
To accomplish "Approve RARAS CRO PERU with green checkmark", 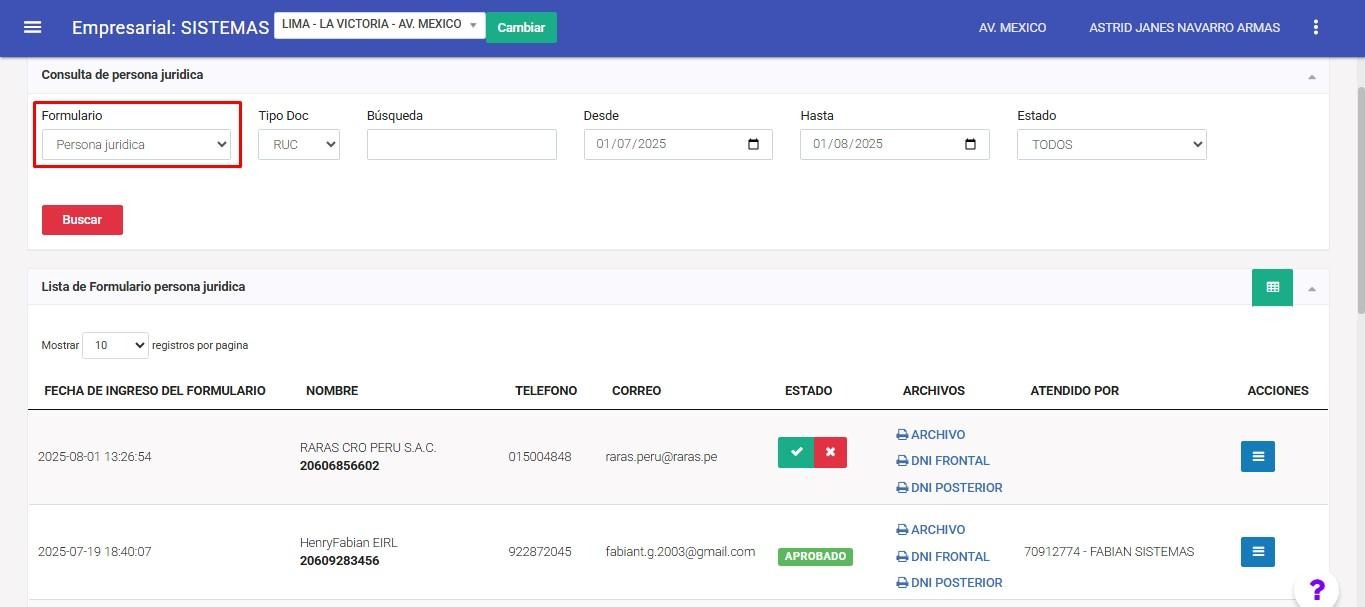I will point(796,453).
